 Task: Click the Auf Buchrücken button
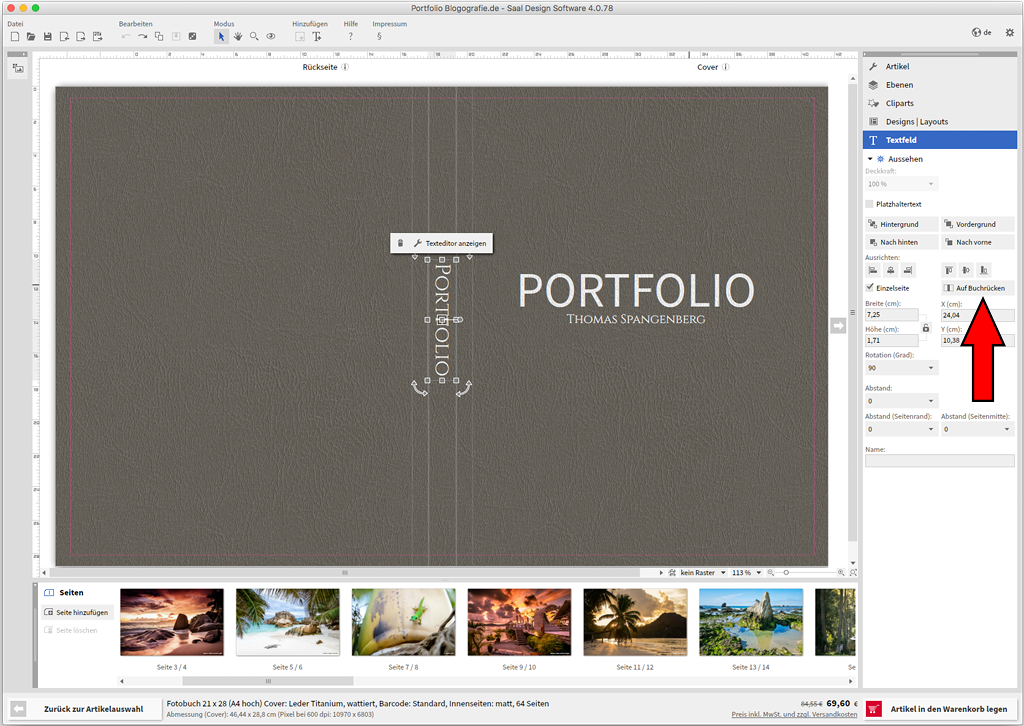pos(977,288)
